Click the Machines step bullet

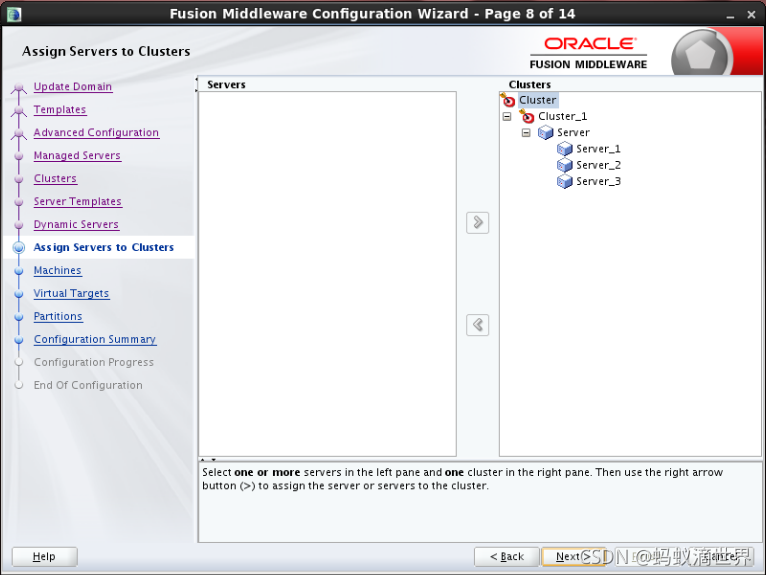click(x=19, y=271)
